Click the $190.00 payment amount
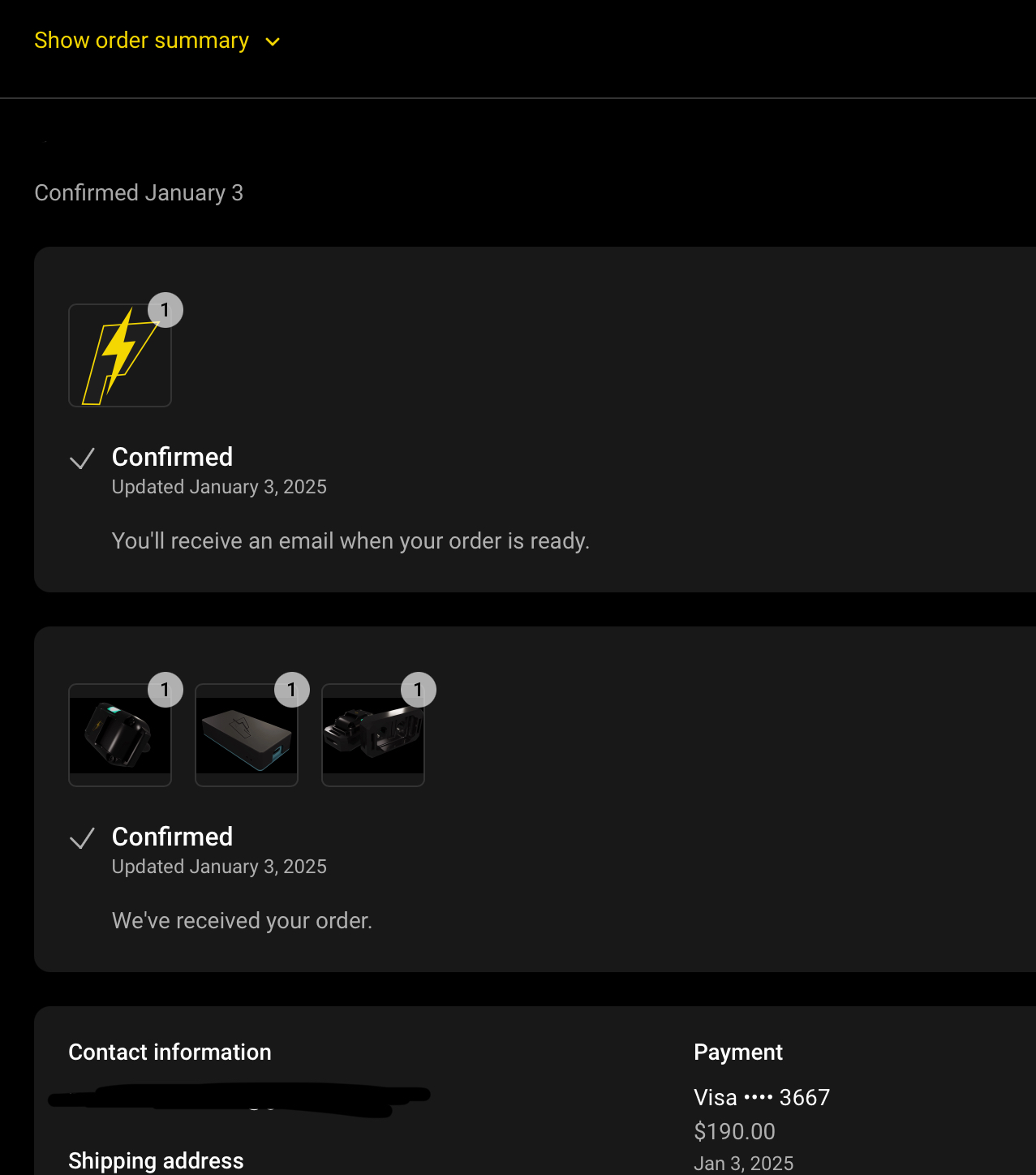 click(x=734, y=1131)
